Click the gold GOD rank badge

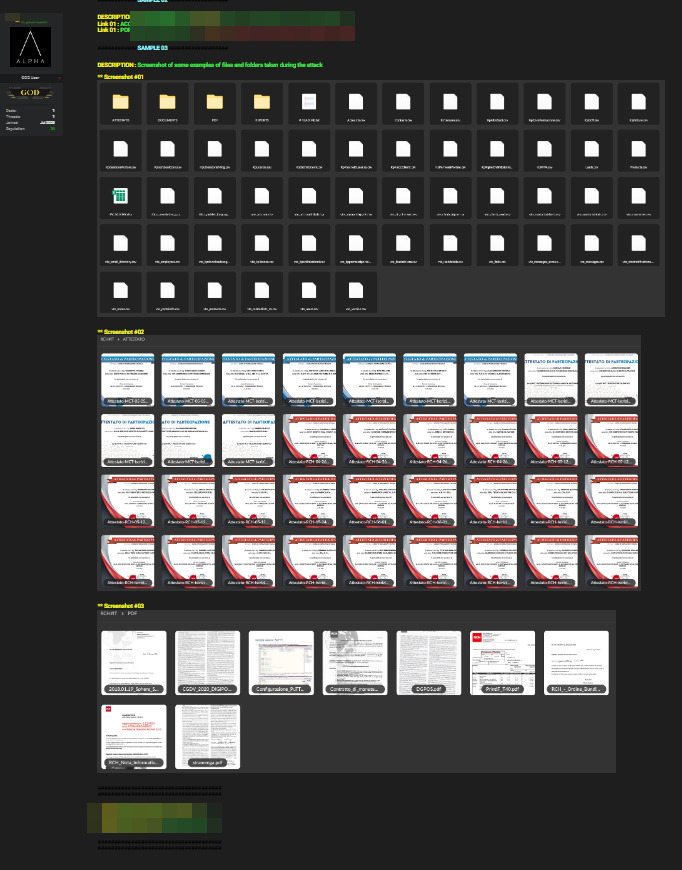(x=30, y=94)
